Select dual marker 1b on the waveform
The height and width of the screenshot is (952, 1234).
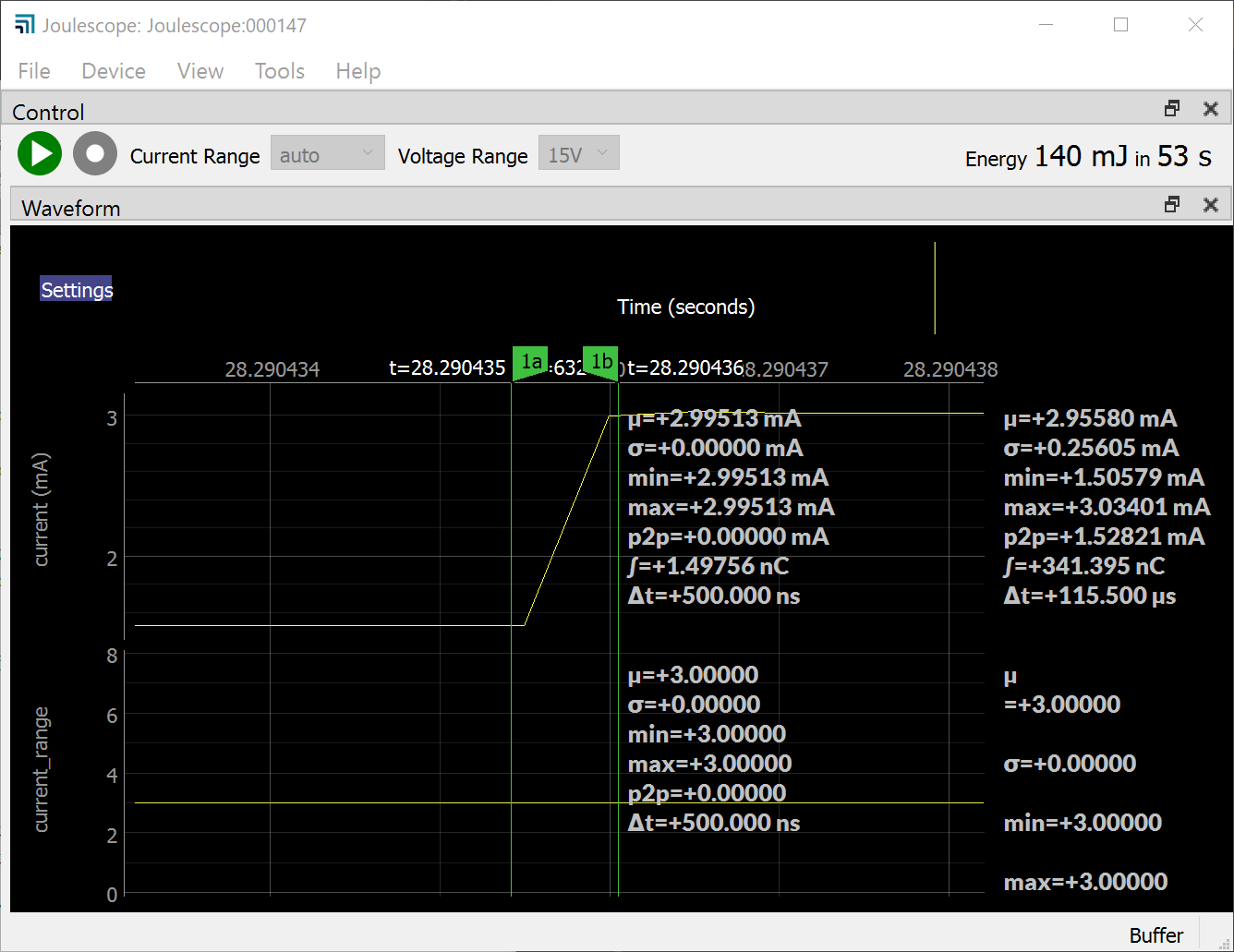pos(601,362)
